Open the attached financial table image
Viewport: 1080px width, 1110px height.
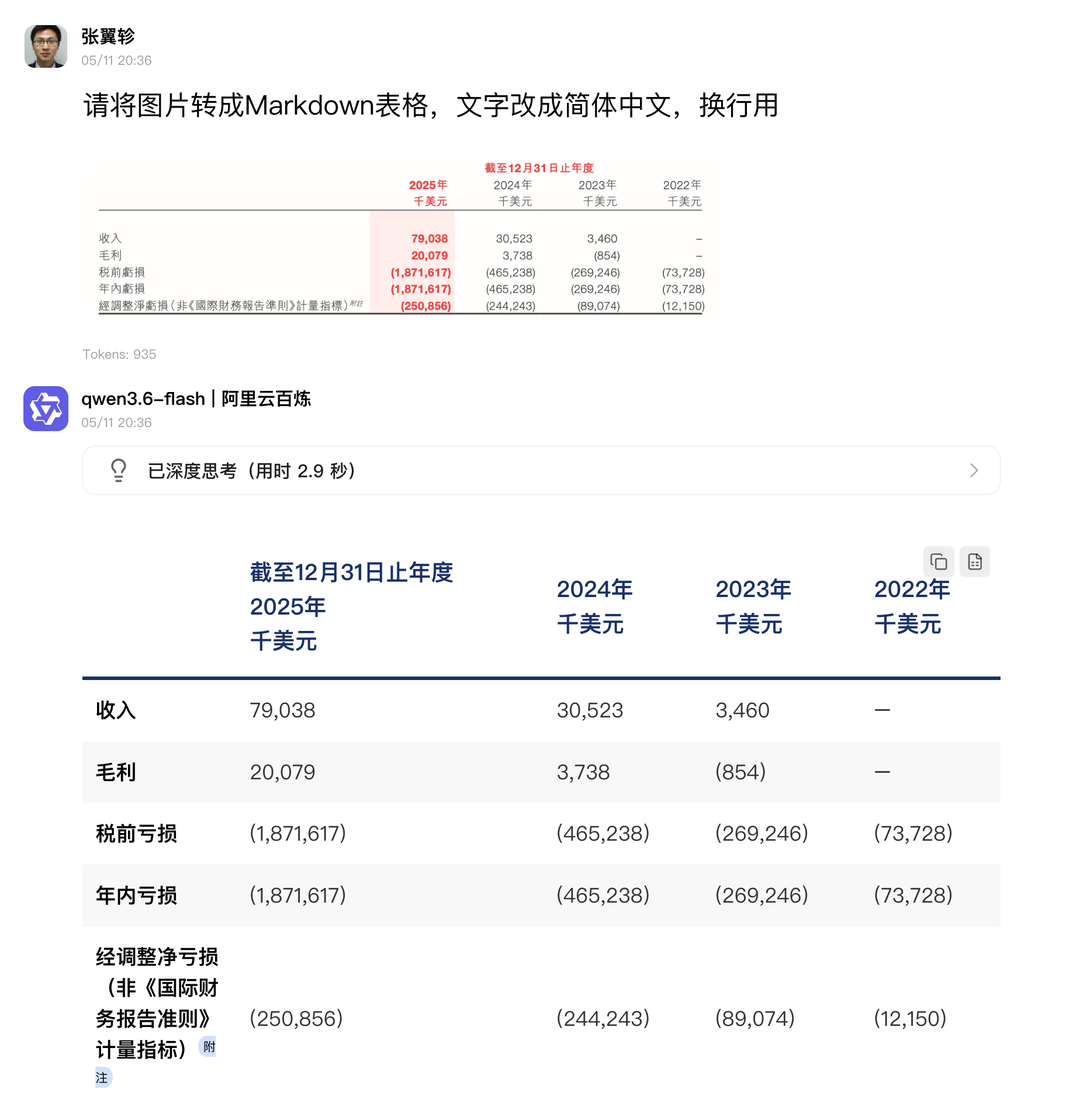(x=401, y=236)
